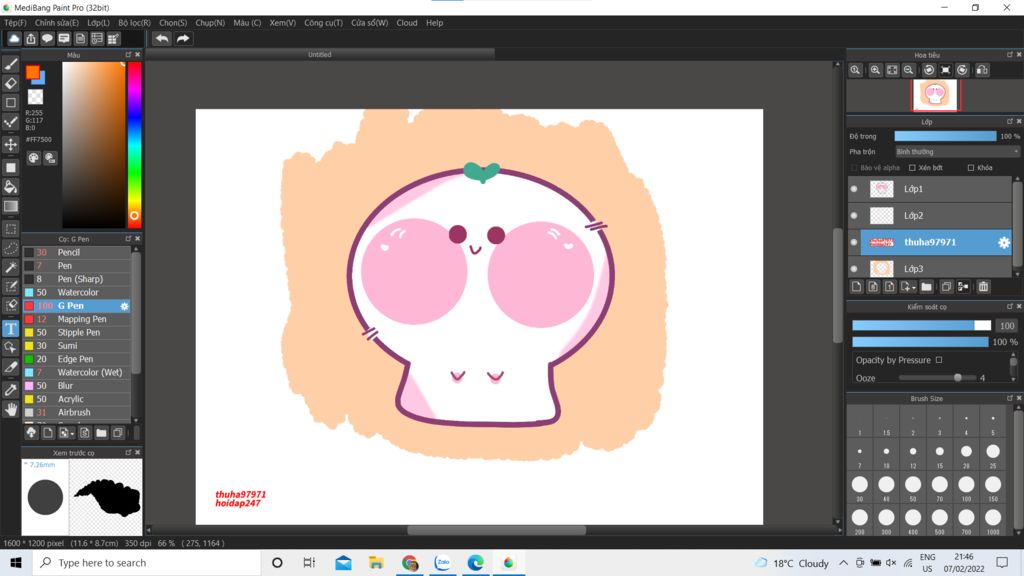
Task: Adjust the Độ trong layer opacity slider
Action: 945,136
